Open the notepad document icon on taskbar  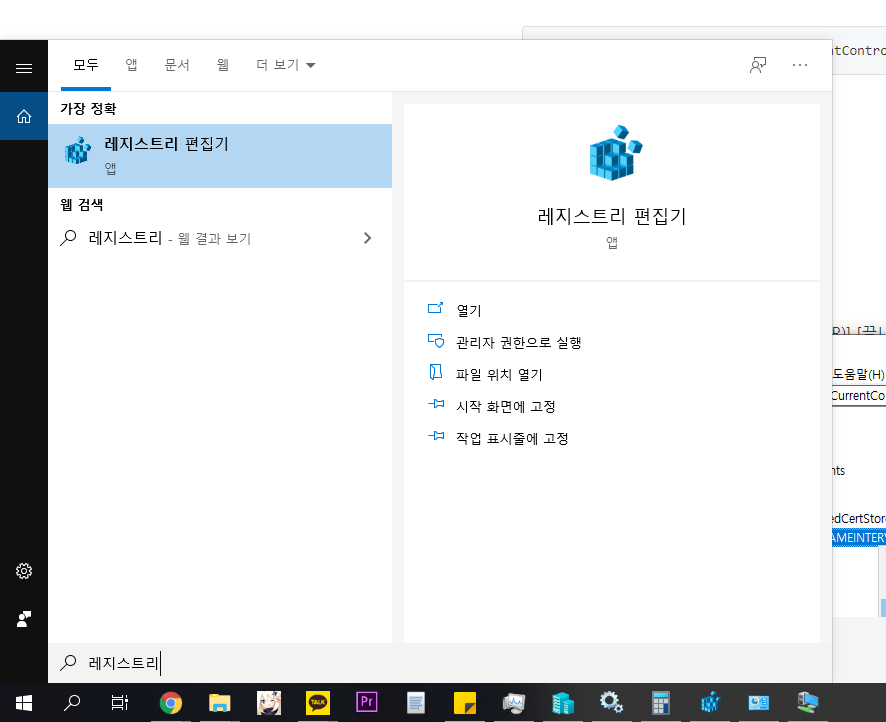416,703
